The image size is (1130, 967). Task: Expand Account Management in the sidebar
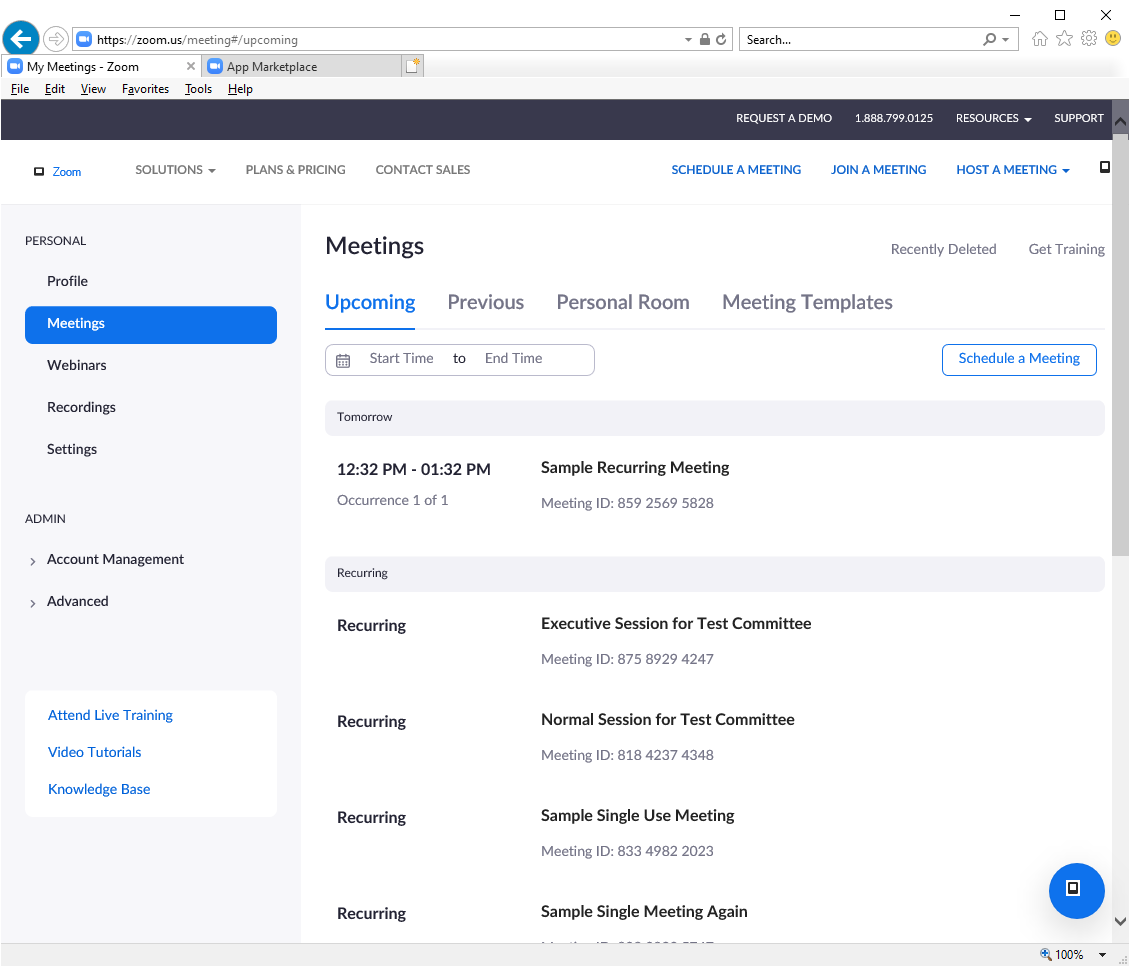tap(33, 561)
